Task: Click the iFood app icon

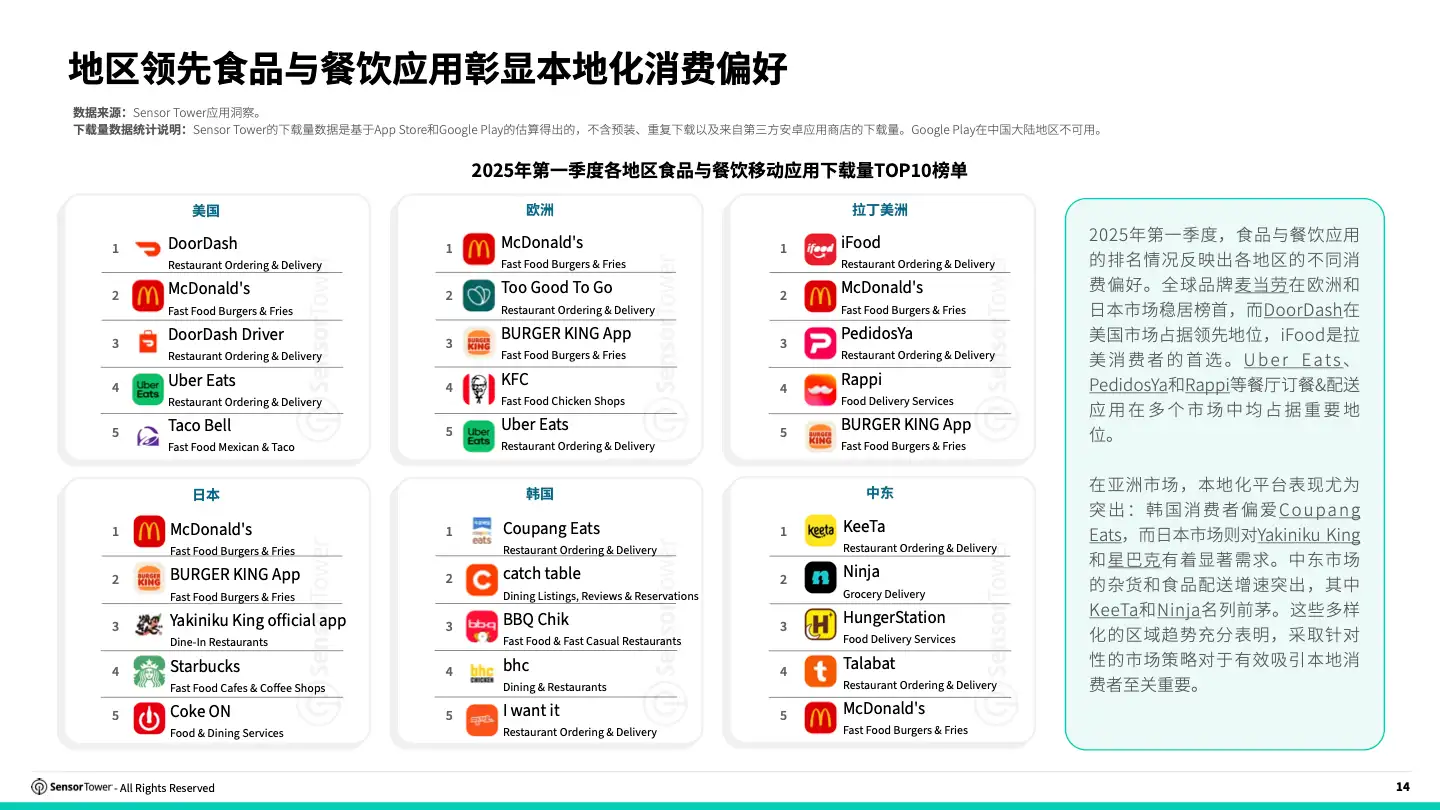Action: (820, 249)
